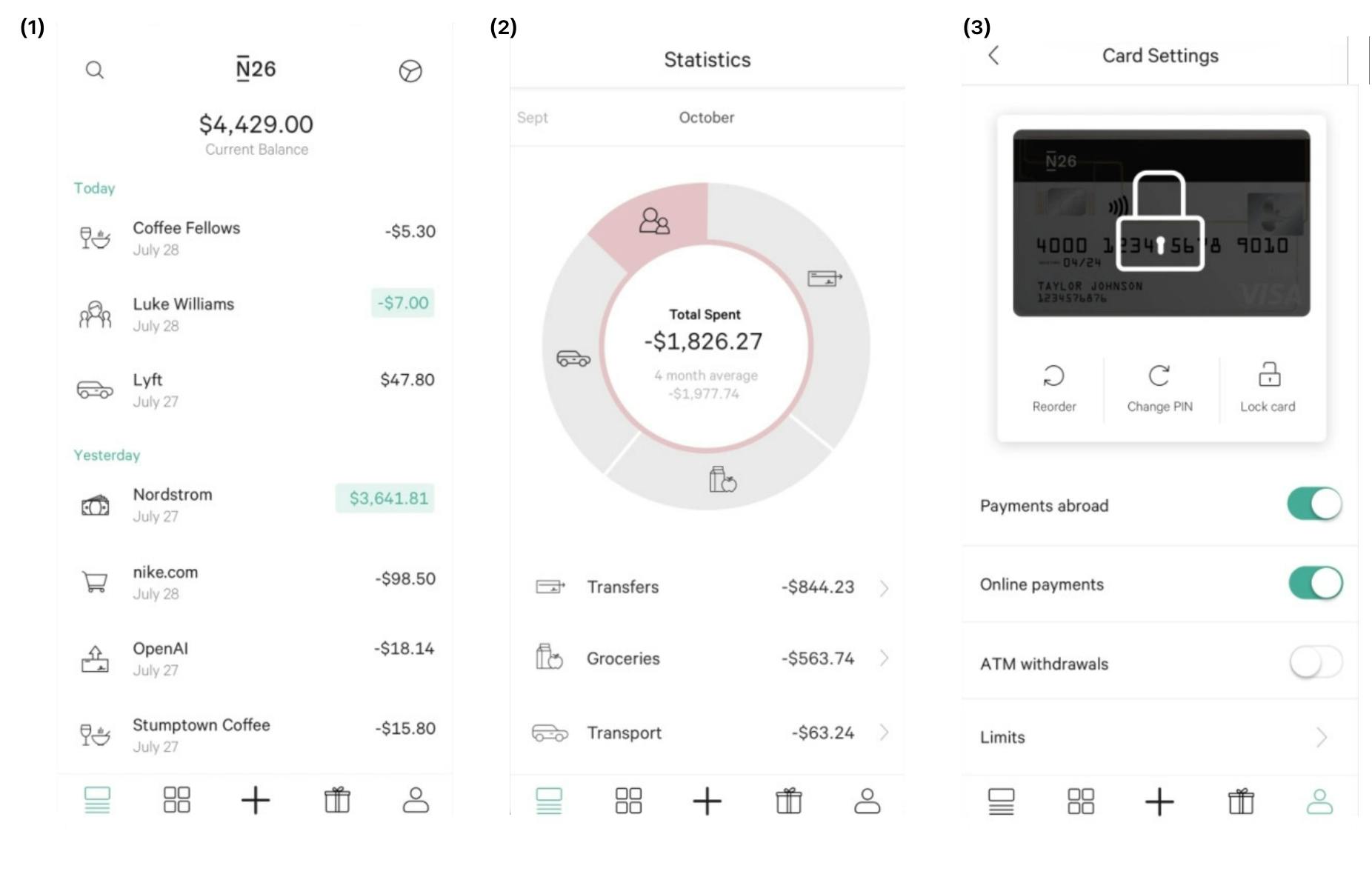The image size is (1372, 874).
Task: Open the profile tab in screen 1 navigation
Action: pyautogui.click(x=416, y=800)
